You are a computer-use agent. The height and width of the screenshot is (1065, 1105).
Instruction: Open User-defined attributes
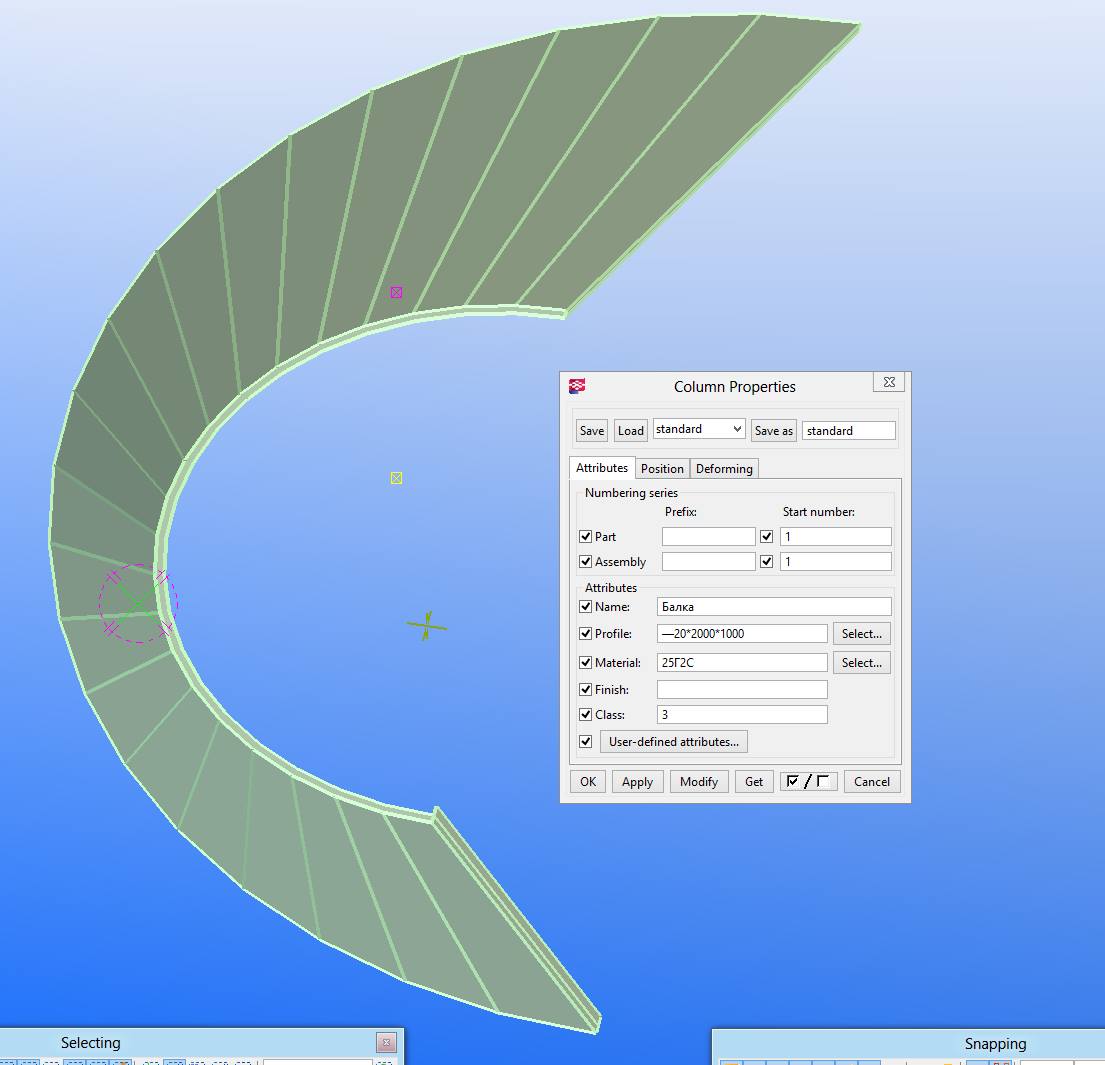[x=673, y=741]
